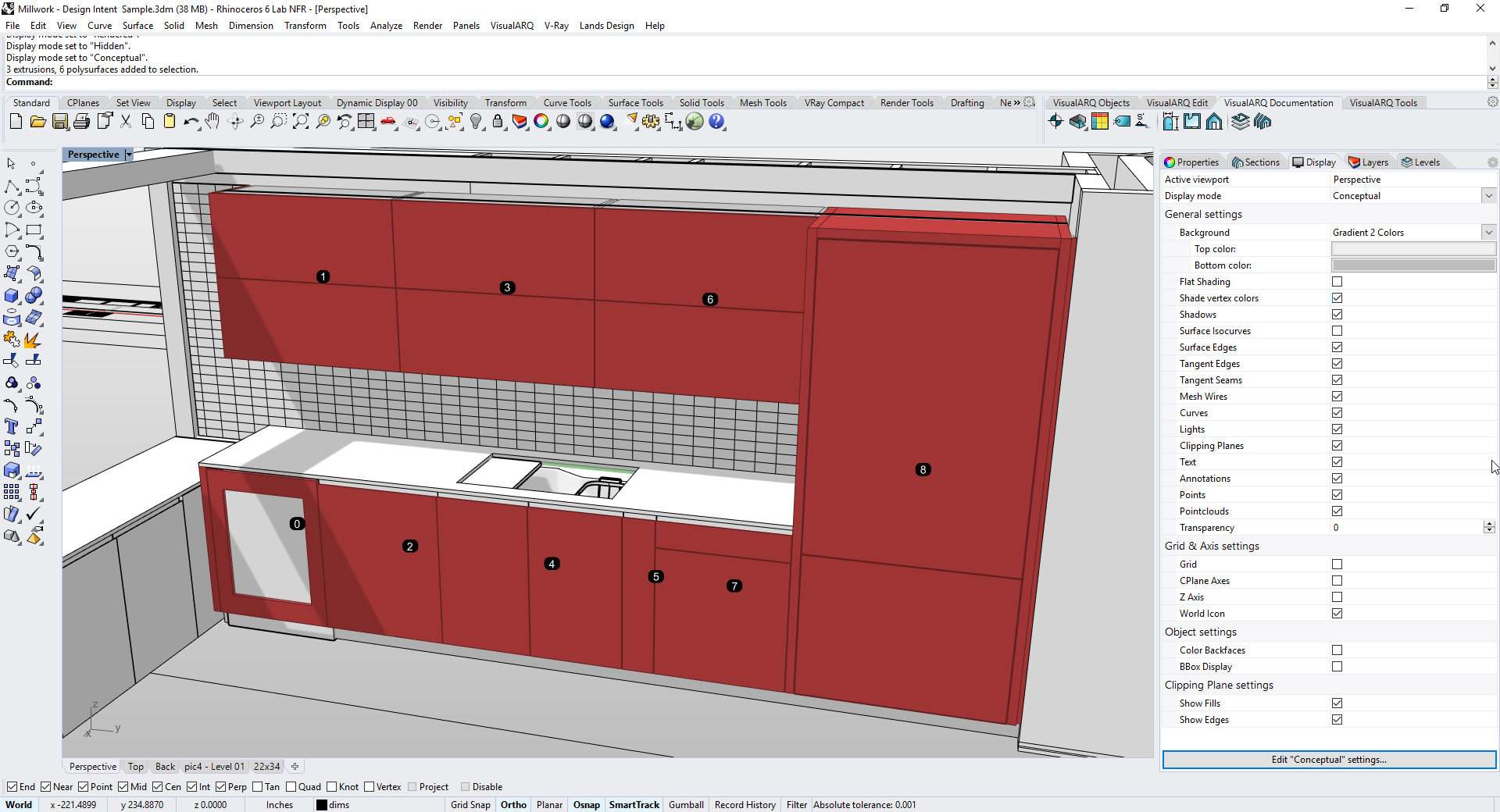
Task: Click the blue sphere Render icon
Action: tap(607, 121)
